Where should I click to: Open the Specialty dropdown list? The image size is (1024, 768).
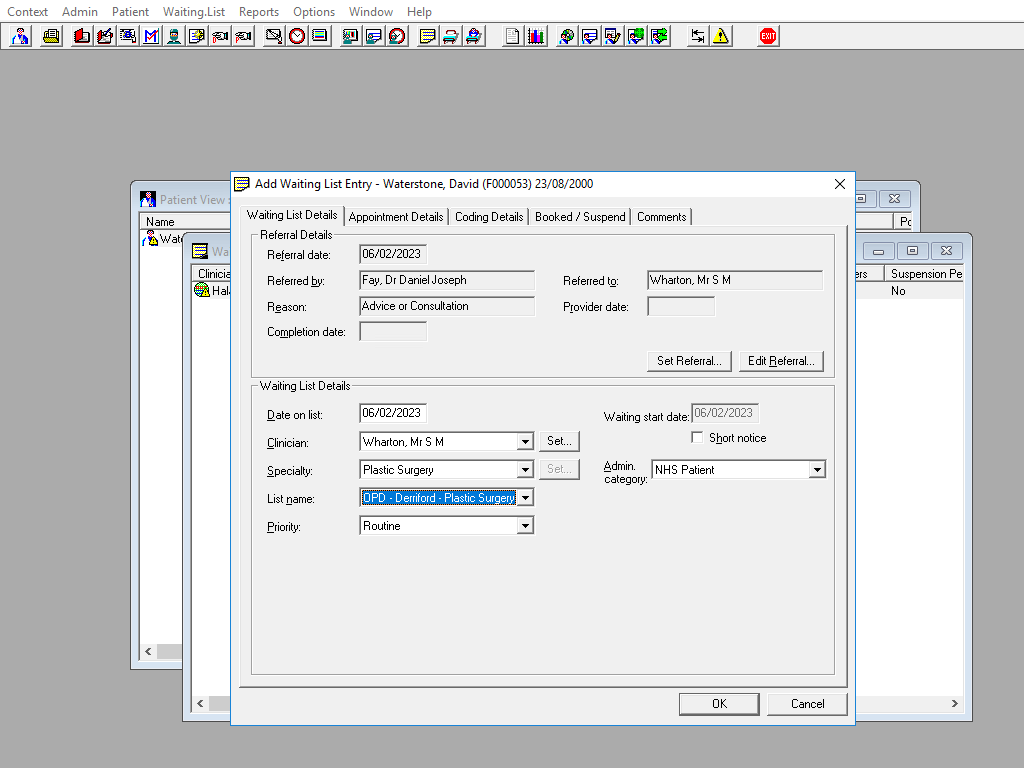click(525, 470)
